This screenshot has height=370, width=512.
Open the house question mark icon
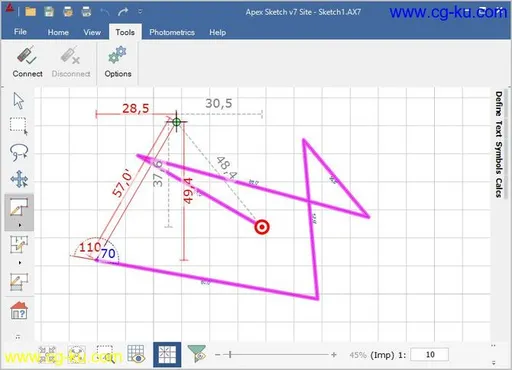(x=19, y=310)
